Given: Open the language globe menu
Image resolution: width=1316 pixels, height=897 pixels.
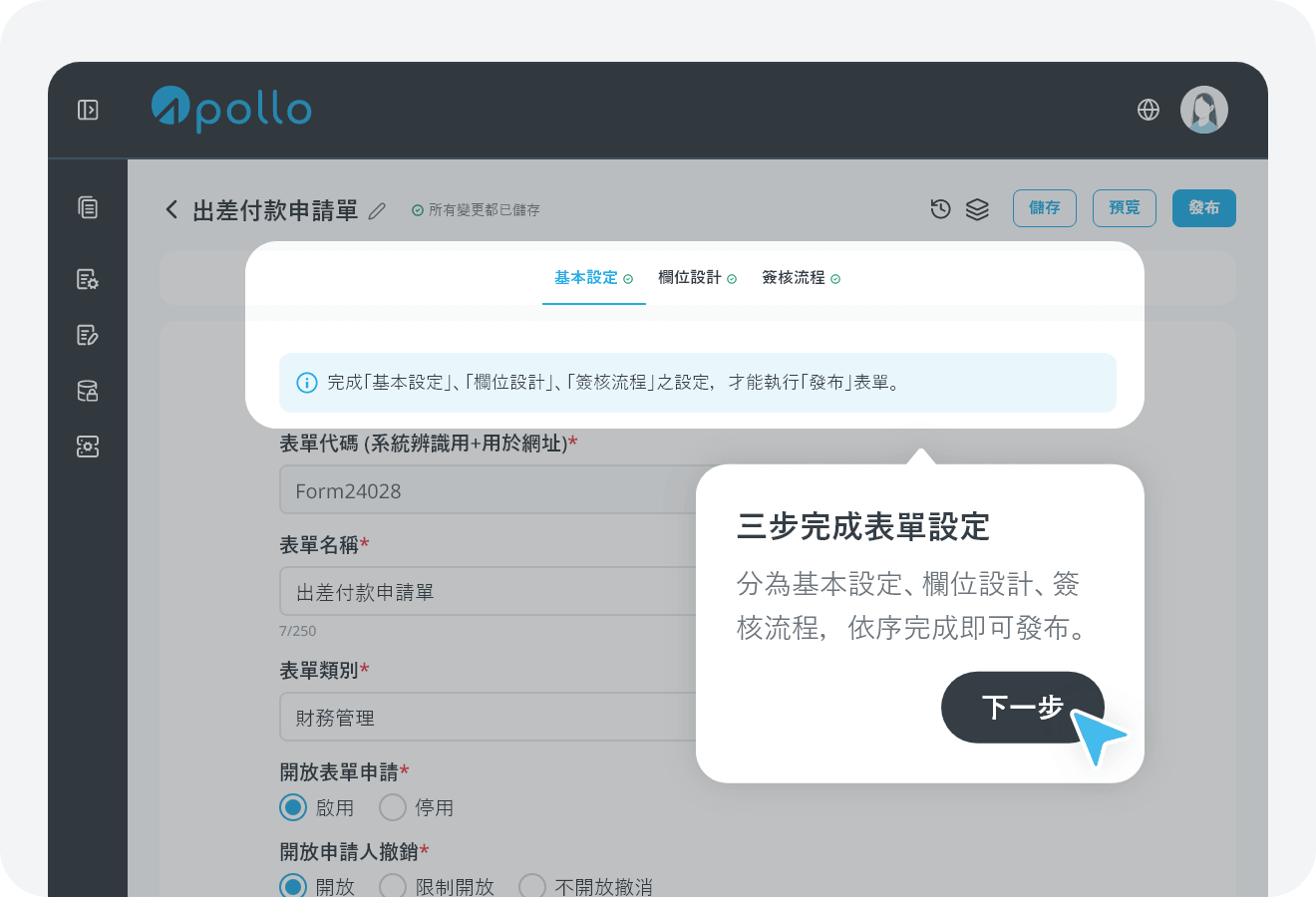Looking at the screenshot, I should [x=1149, y=110].
